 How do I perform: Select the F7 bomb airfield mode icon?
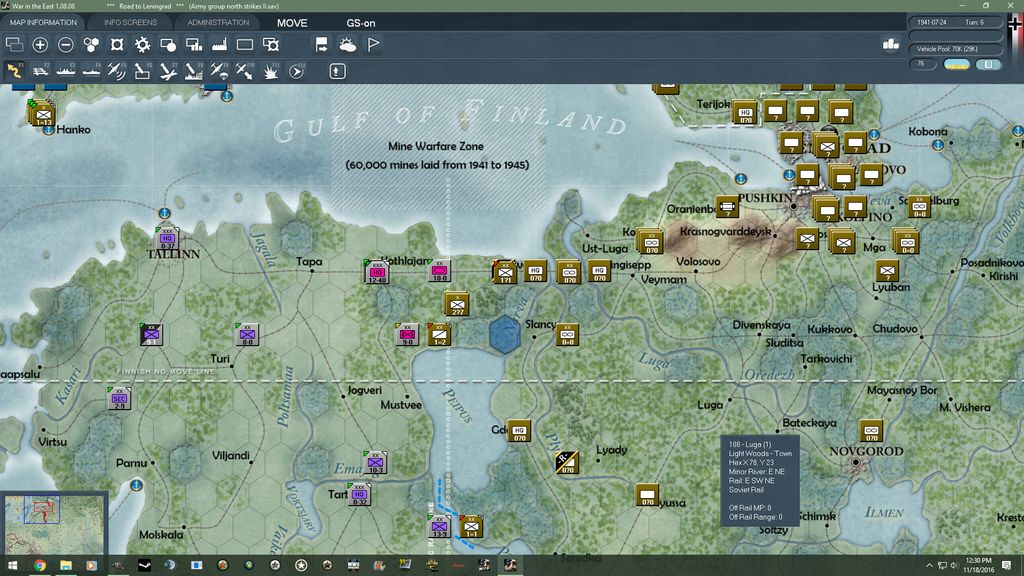point(168,71)
